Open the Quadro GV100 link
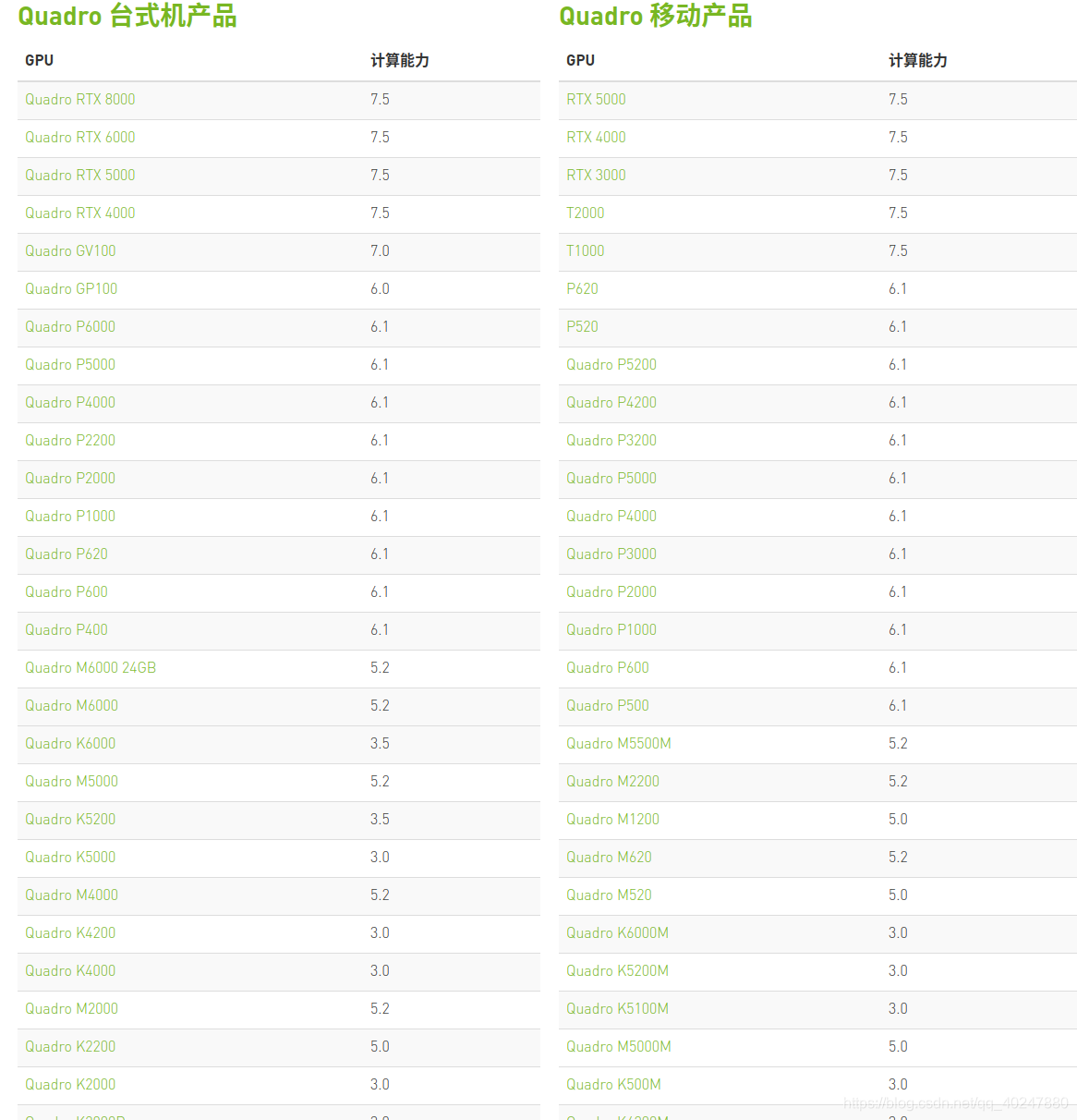This screenshot has height=1120, width=1077. point(70,251)
